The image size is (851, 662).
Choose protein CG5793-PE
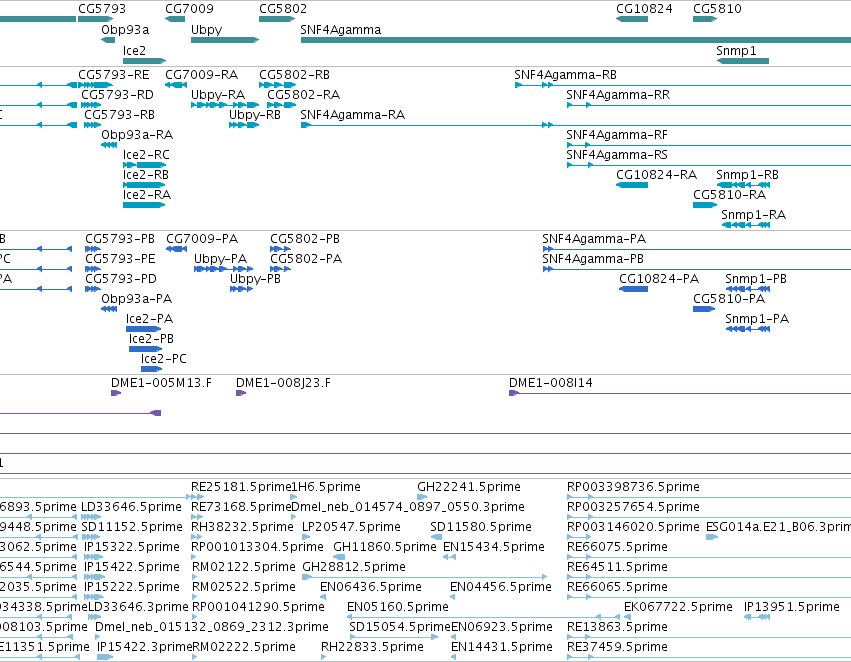click(120, 259)
